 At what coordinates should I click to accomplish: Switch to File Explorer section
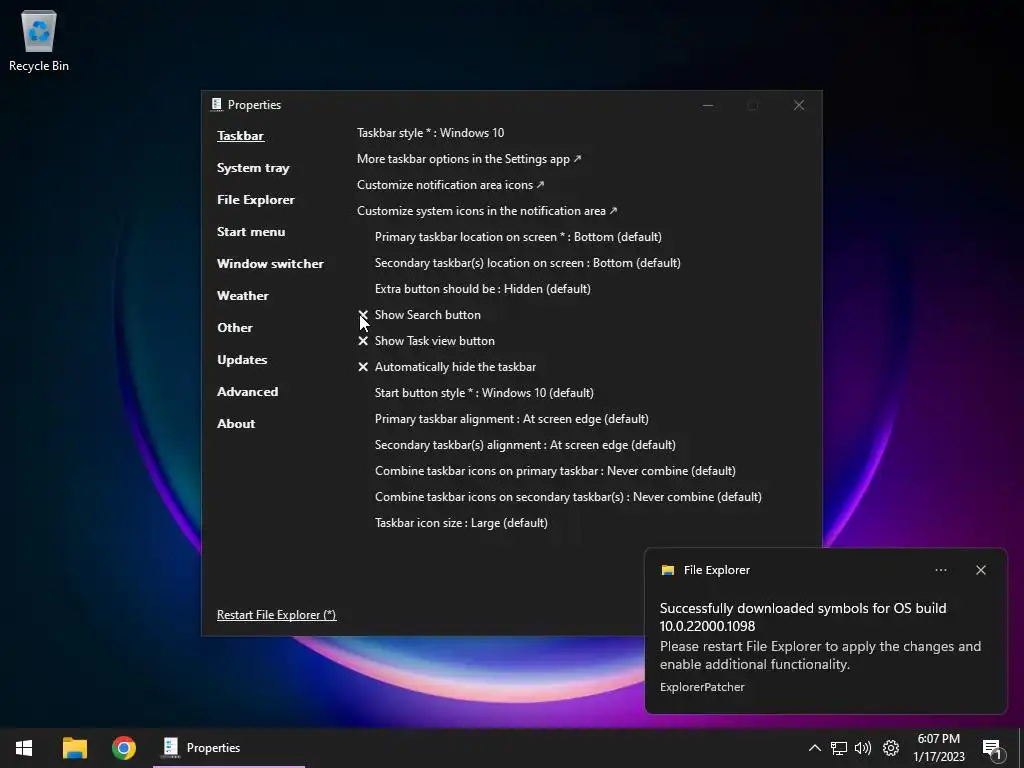(x=255, y=200)
